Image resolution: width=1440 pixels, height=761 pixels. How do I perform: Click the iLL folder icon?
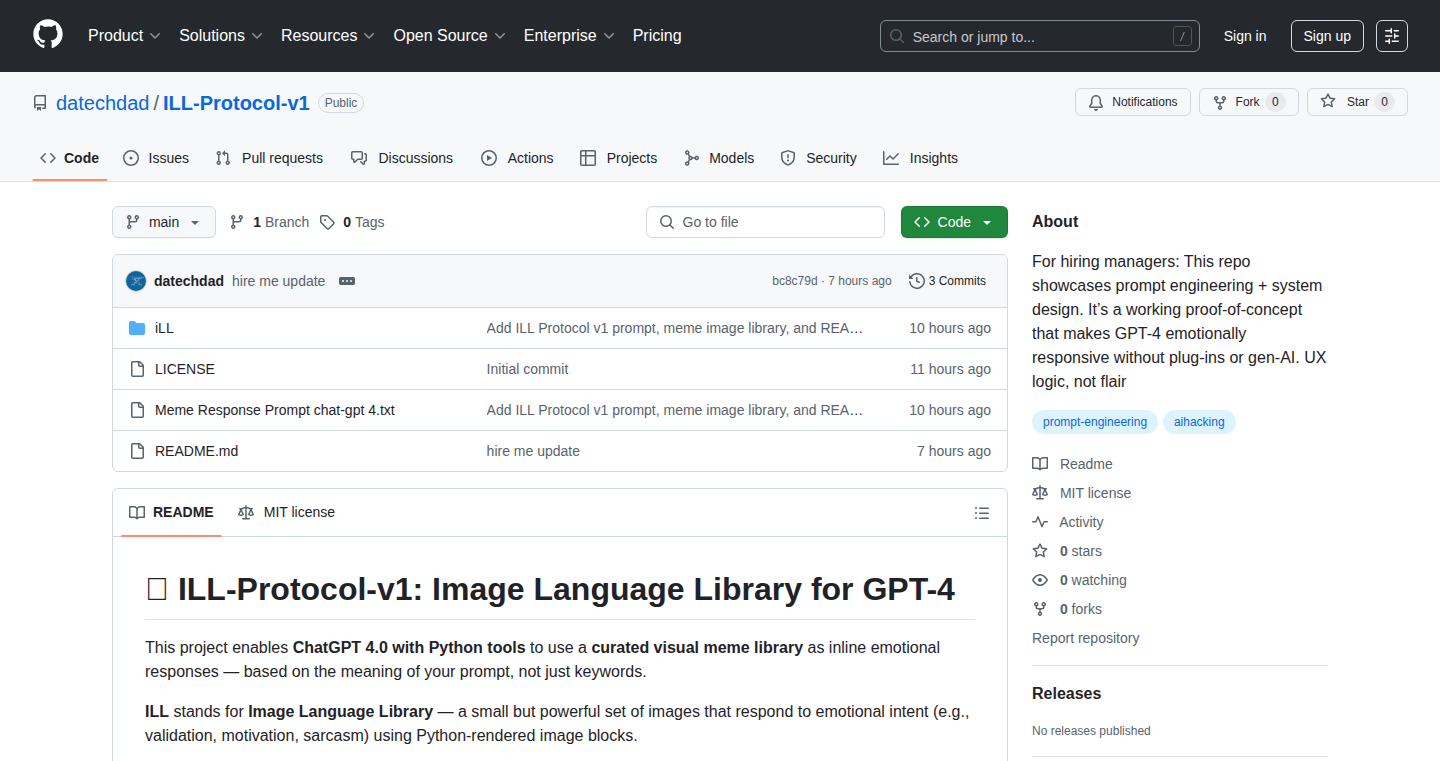137,328
